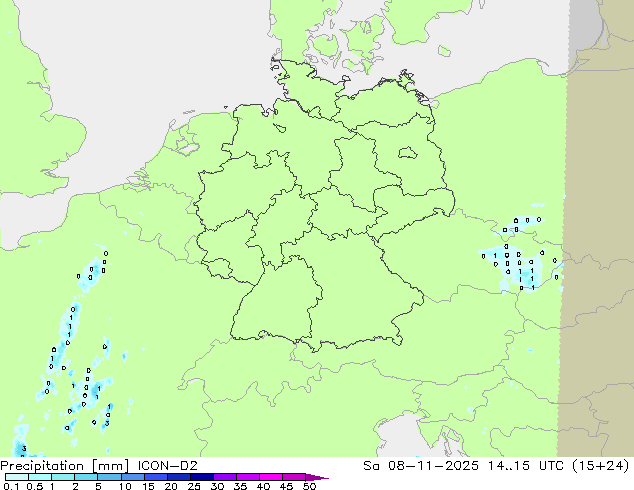The image size is (634, 490).
Task: Select the 30–35 mm violet legend swatch
Action: pos(224,477)
